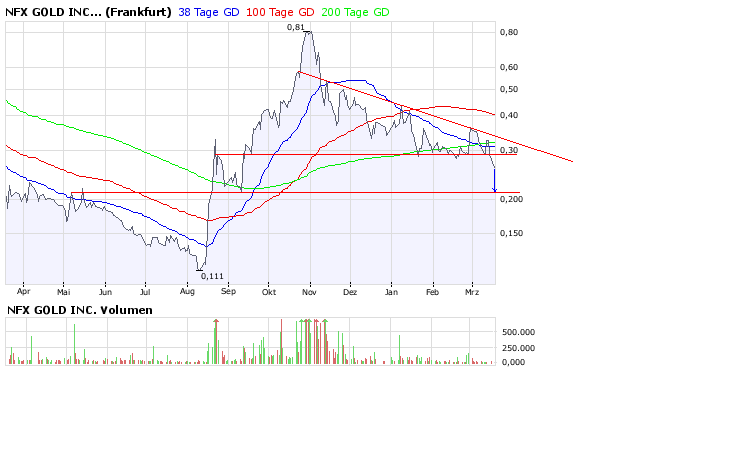This screenshot has height=475, width=738.
Task: Click the 0,150 price axis label
Action: [512, 233]
